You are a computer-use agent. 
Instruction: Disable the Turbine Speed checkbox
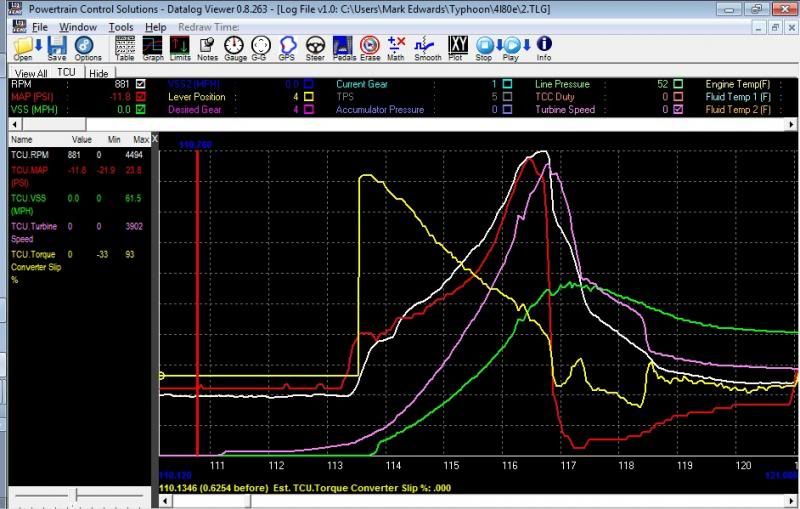[678, 109]
